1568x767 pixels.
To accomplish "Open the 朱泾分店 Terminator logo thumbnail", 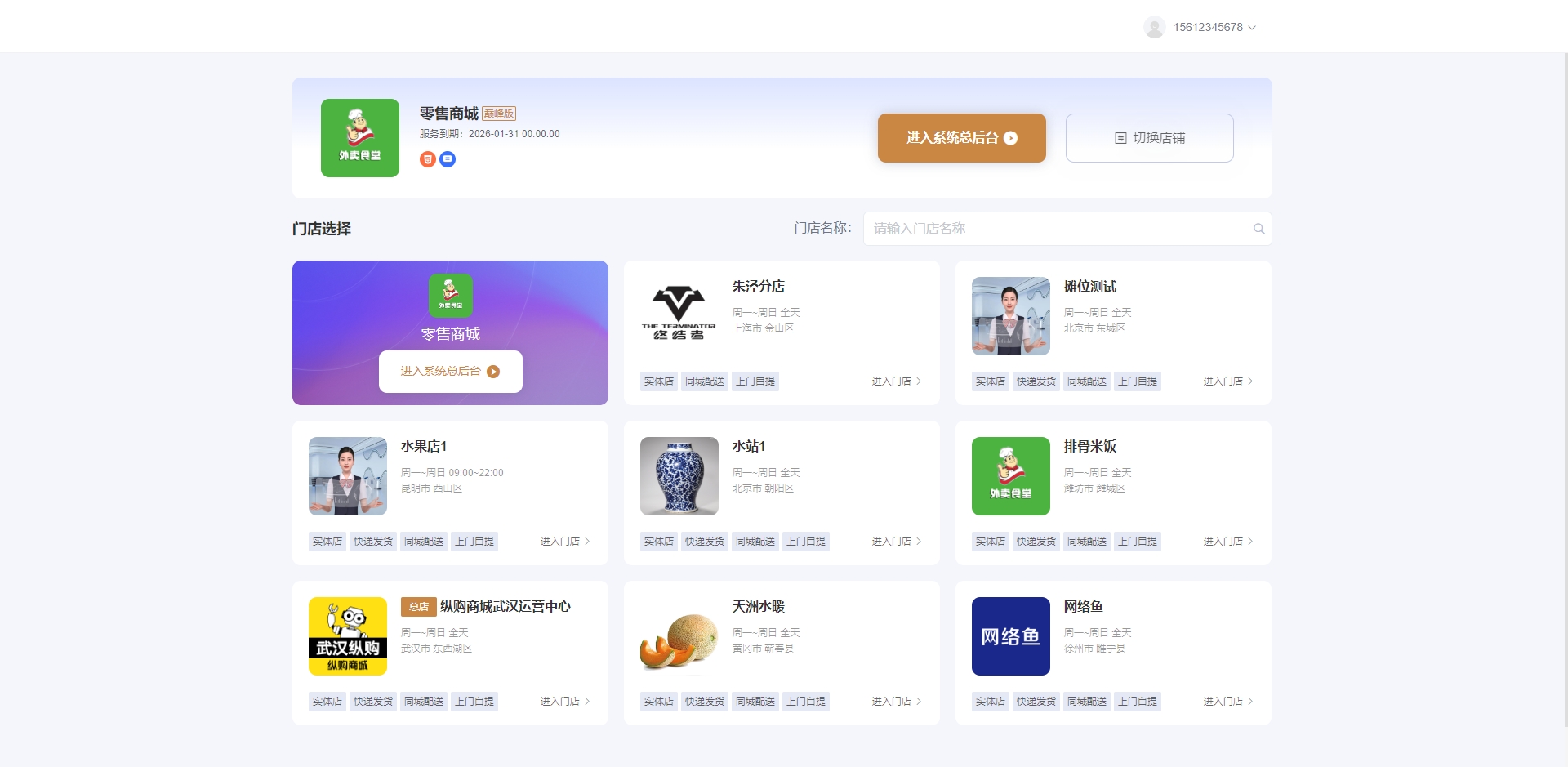I will [x=679, y=316].
